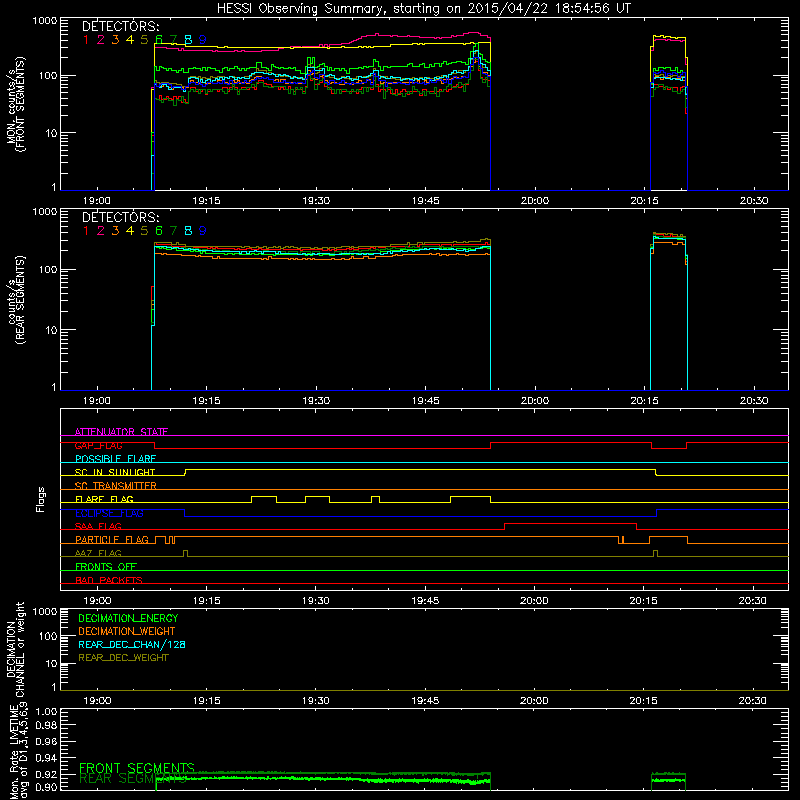
Task: Select the POSSIBLE_FLARE flag label
Action: (115, 459)
